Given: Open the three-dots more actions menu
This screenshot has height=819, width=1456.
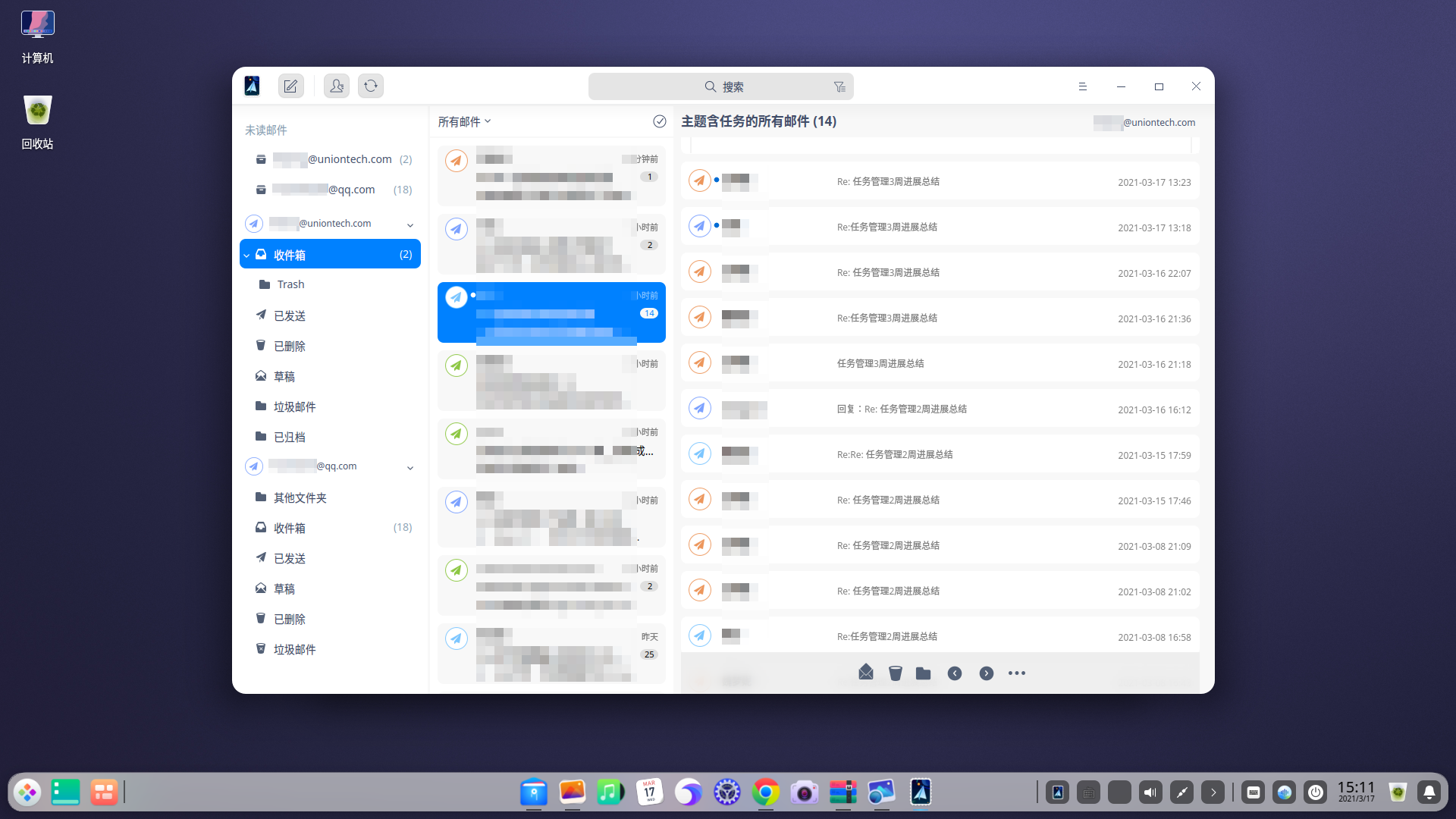Looking at the screenshot, I should click(x=1017, y=673).
